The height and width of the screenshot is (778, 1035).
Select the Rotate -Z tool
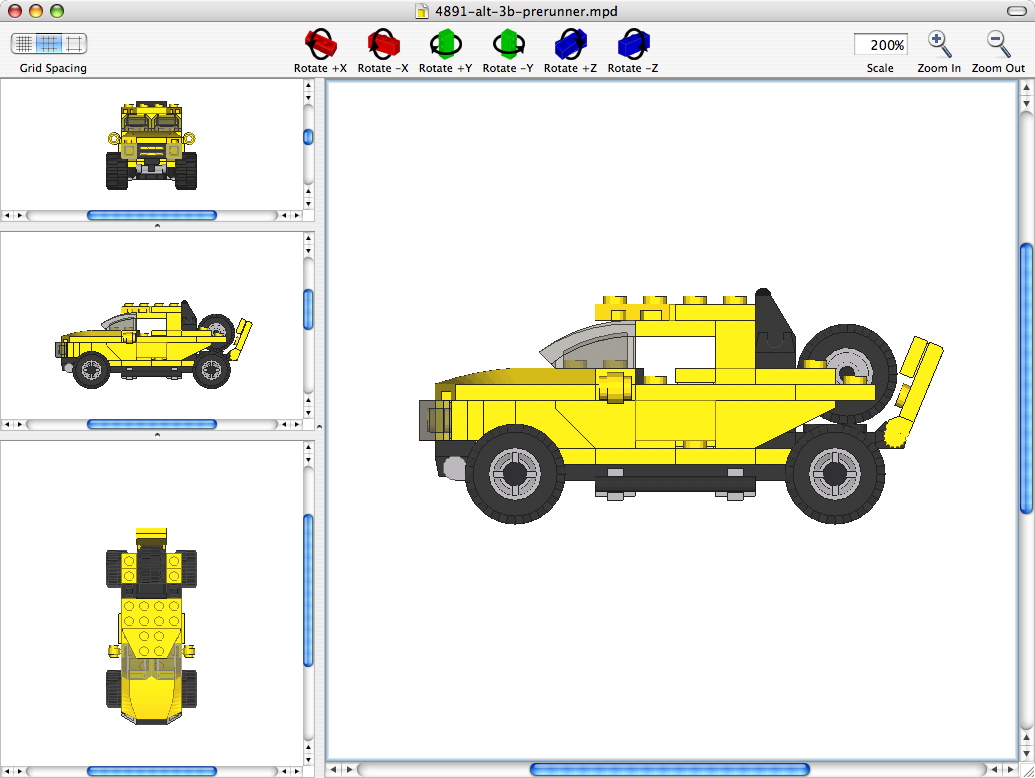point(631,44)
